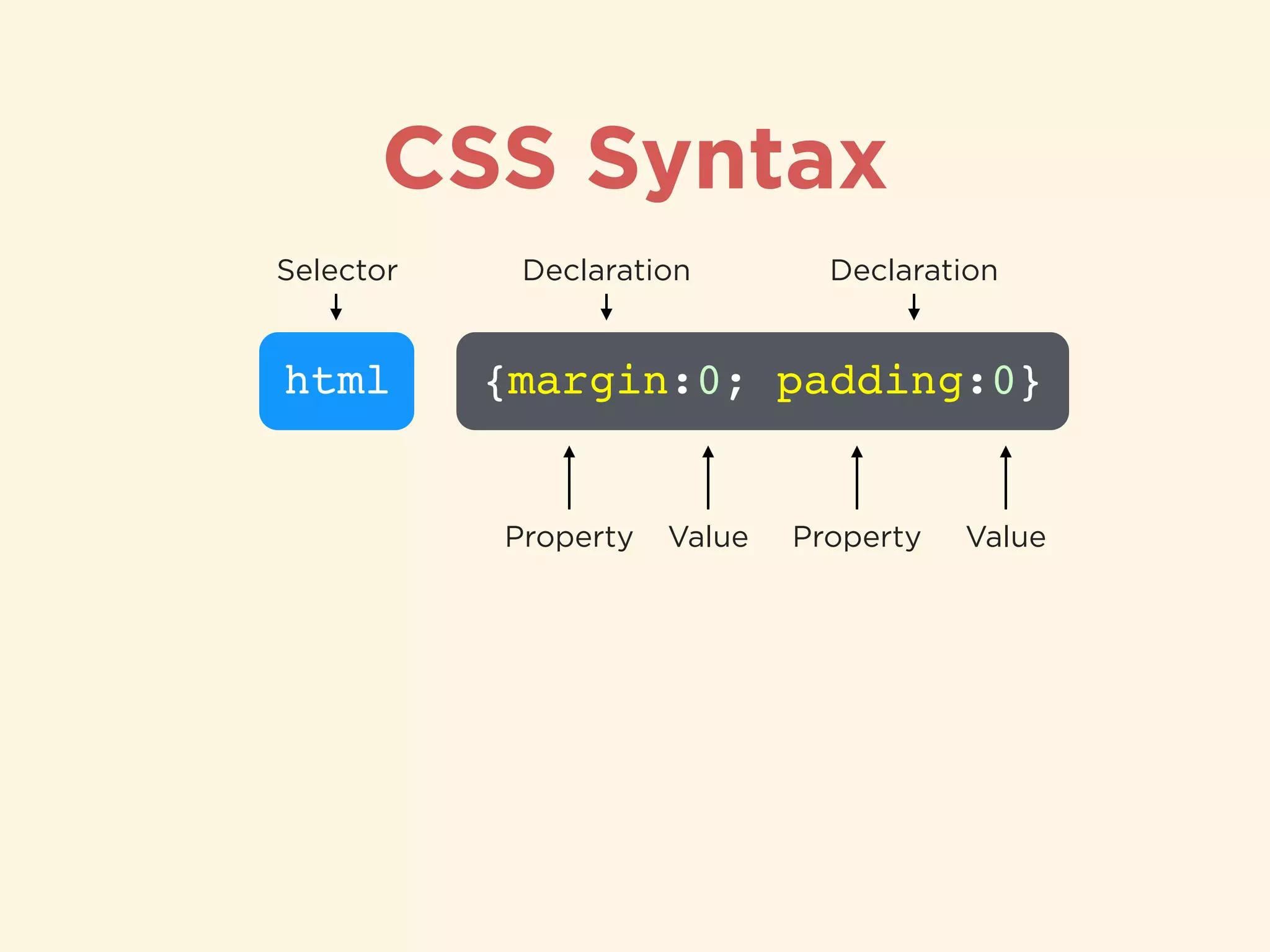Click the opening curly brace
Screen dimensions: 1270x952
494,382
